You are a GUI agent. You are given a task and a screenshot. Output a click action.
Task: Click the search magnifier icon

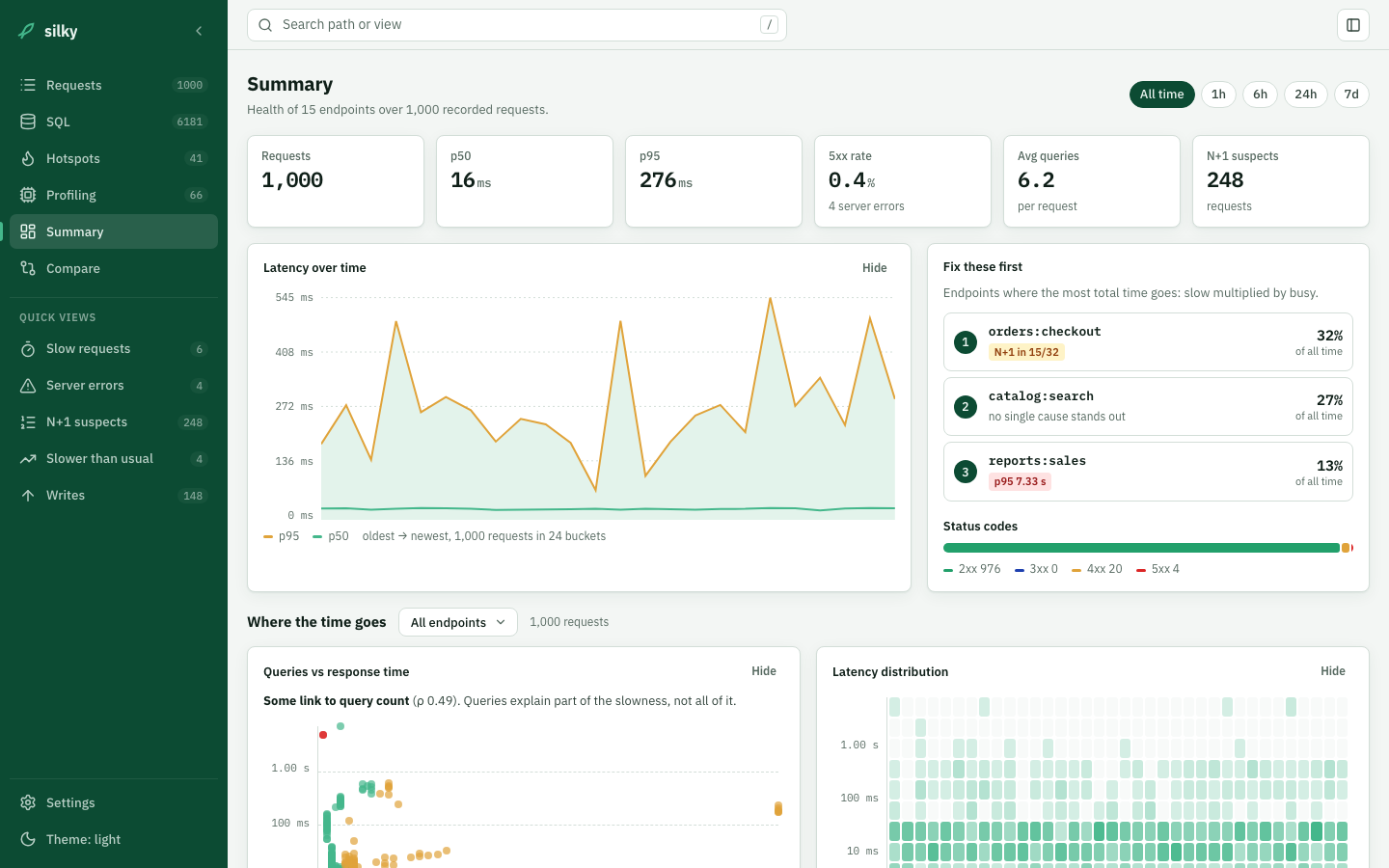(x=265, y=25)
